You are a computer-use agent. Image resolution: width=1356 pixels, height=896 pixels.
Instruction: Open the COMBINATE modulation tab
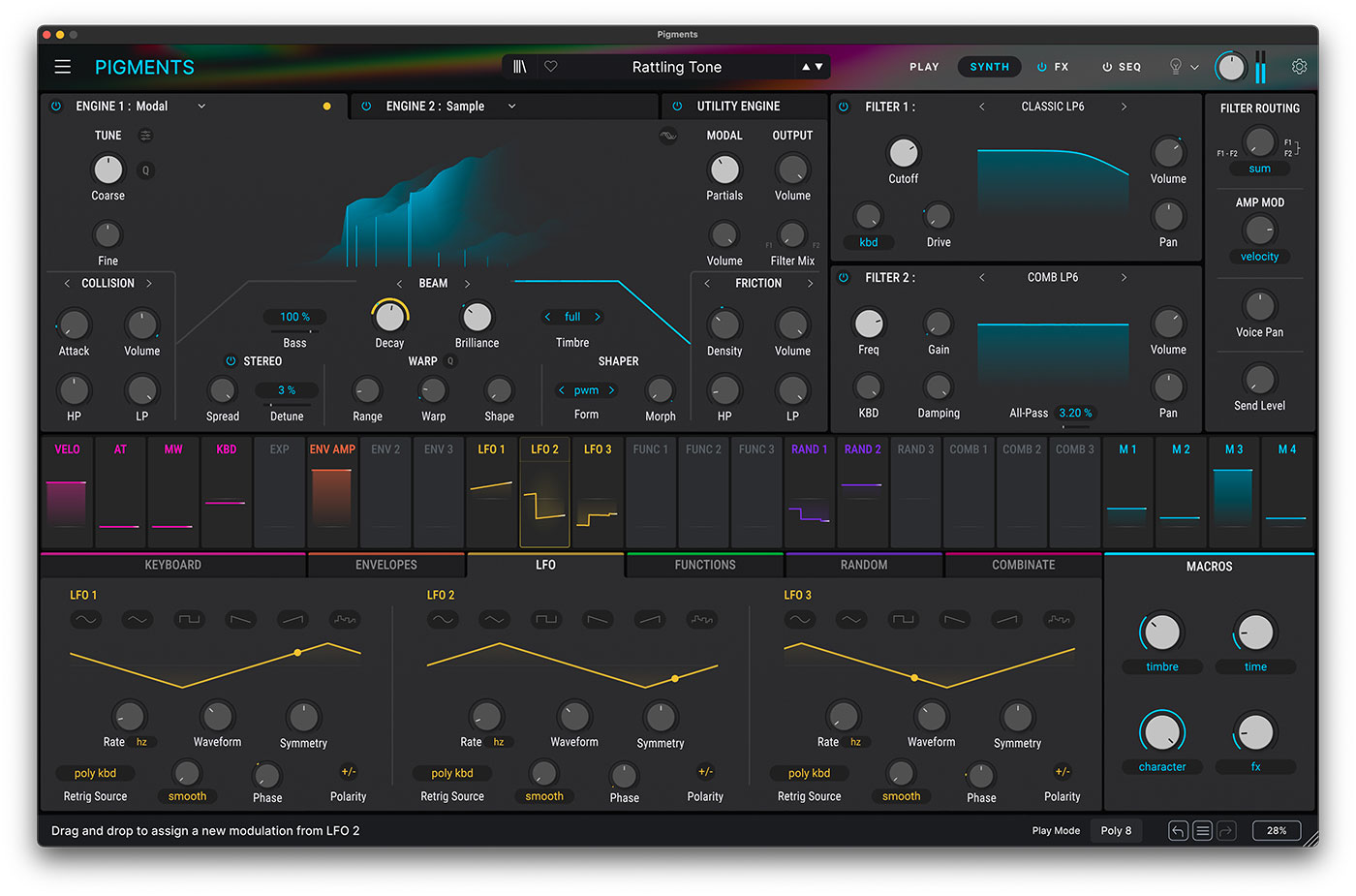click(x=1024, y=565)
